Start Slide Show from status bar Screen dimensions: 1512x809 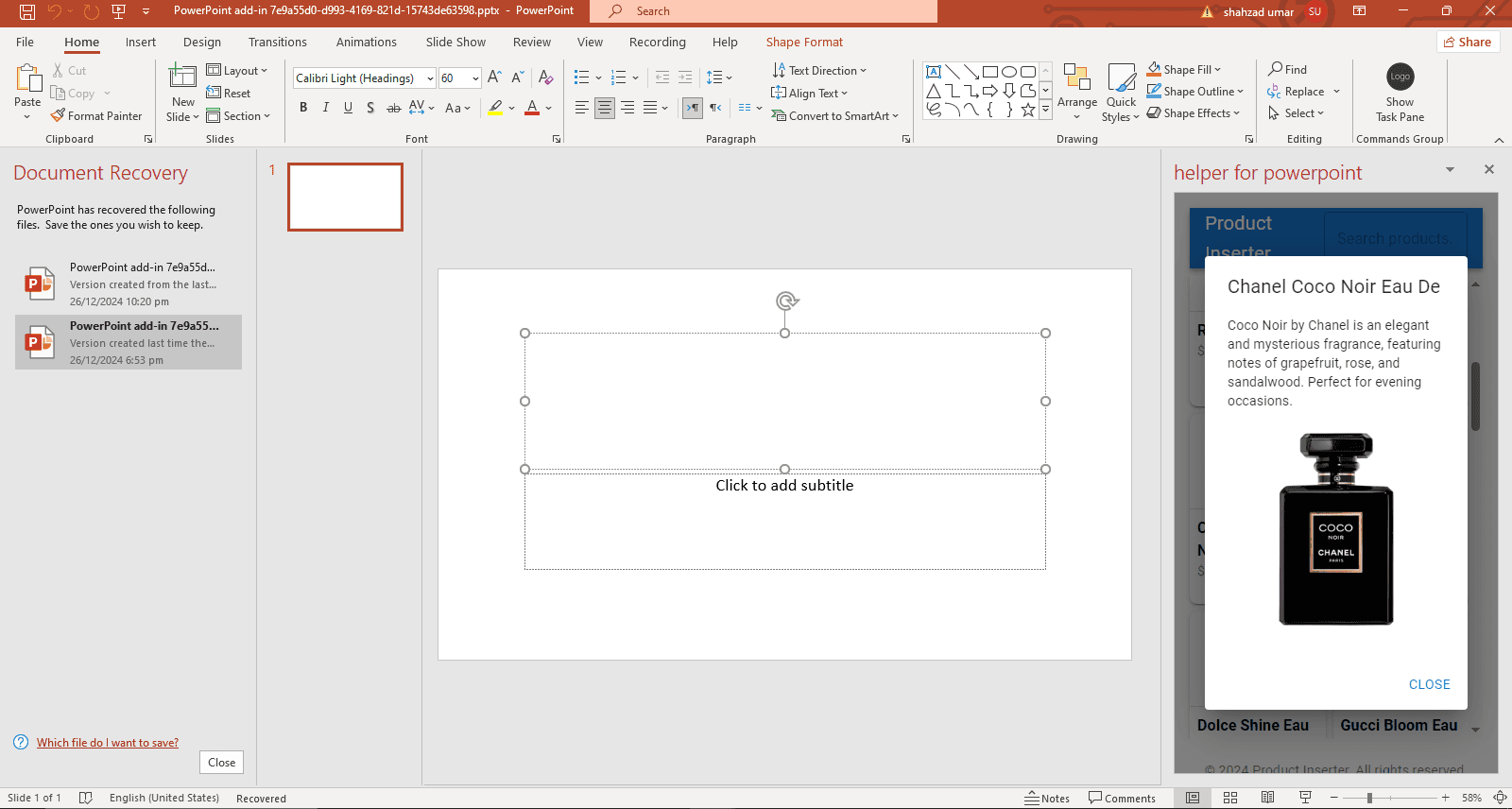tap(1305, 798)
